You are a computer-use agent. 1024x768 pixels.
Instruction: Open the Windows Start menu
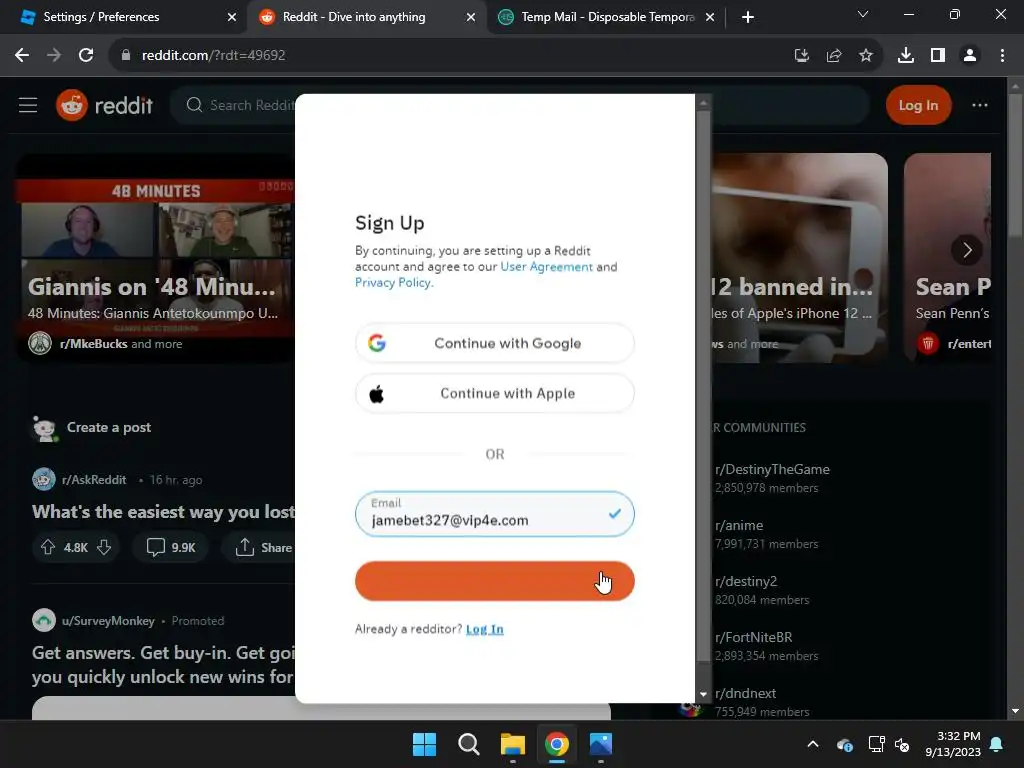click(424, 744)
